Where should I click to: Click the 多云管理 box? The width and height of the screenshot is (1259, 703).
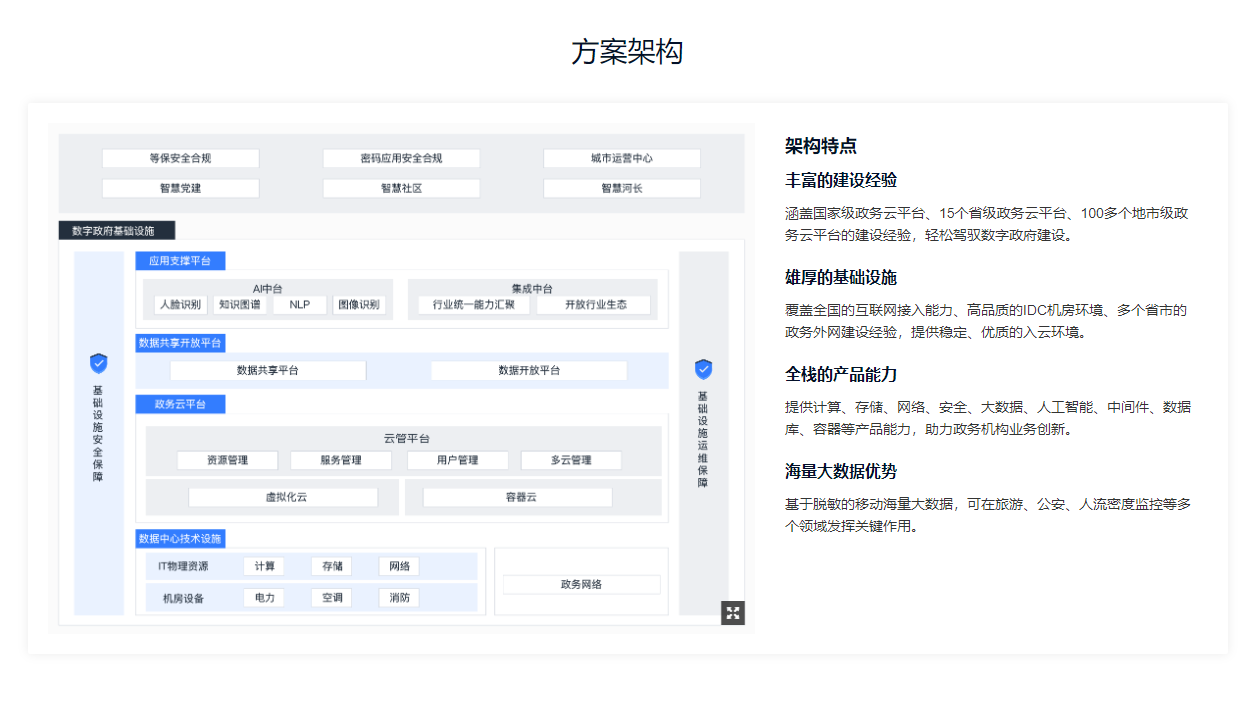(571, 460)
